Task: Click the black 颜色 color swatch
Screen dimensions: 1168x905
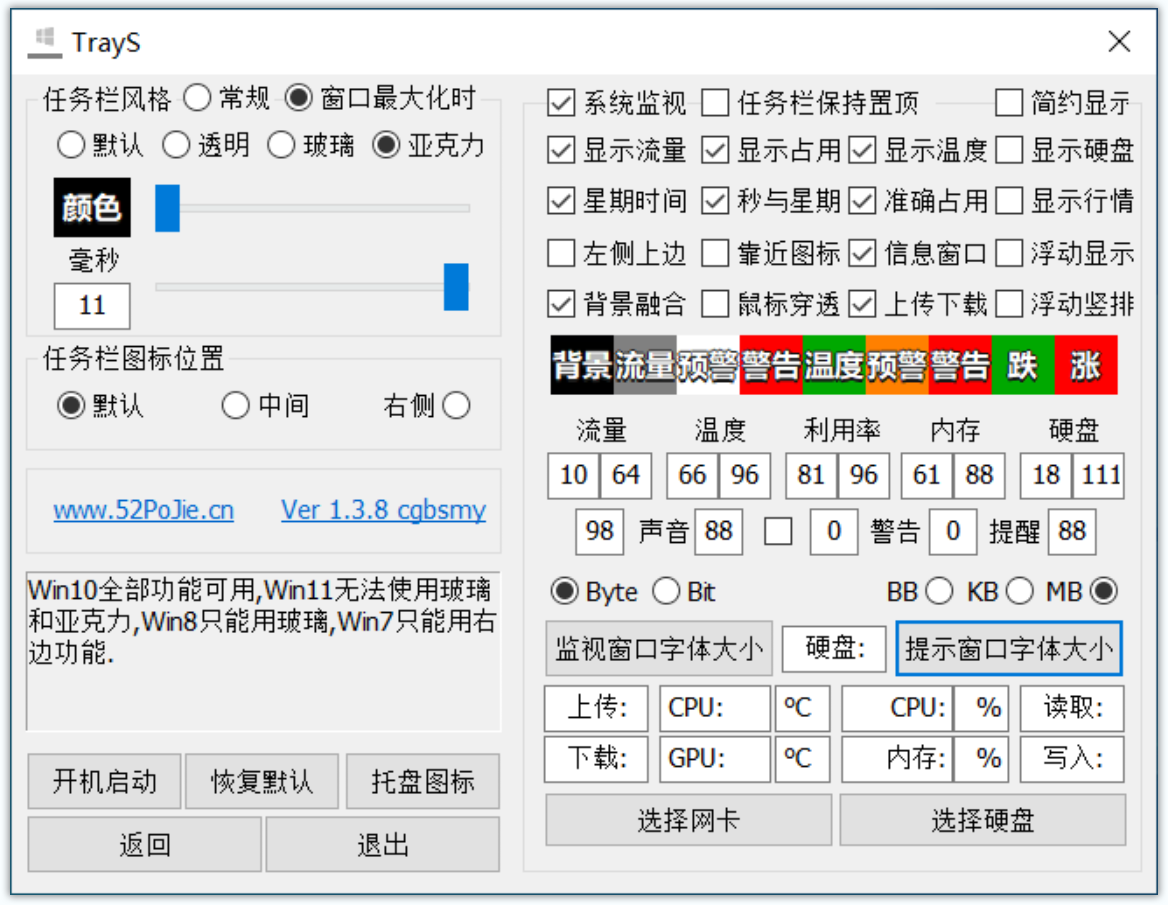Action: tap(92, 207)
